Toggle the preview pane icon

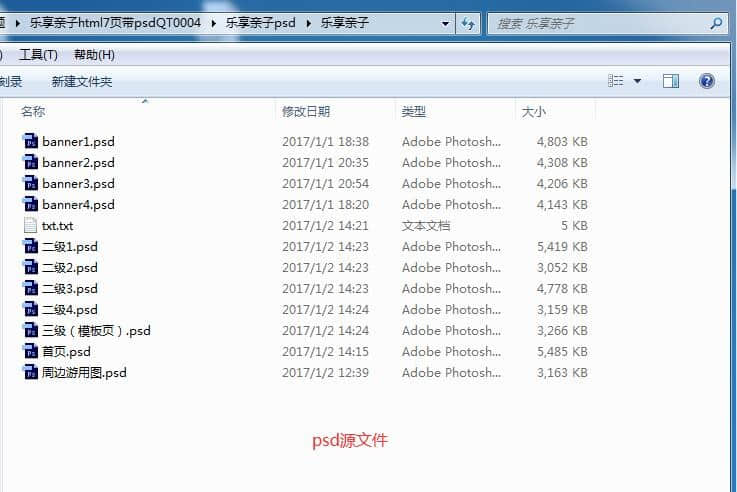pos(671,81)
